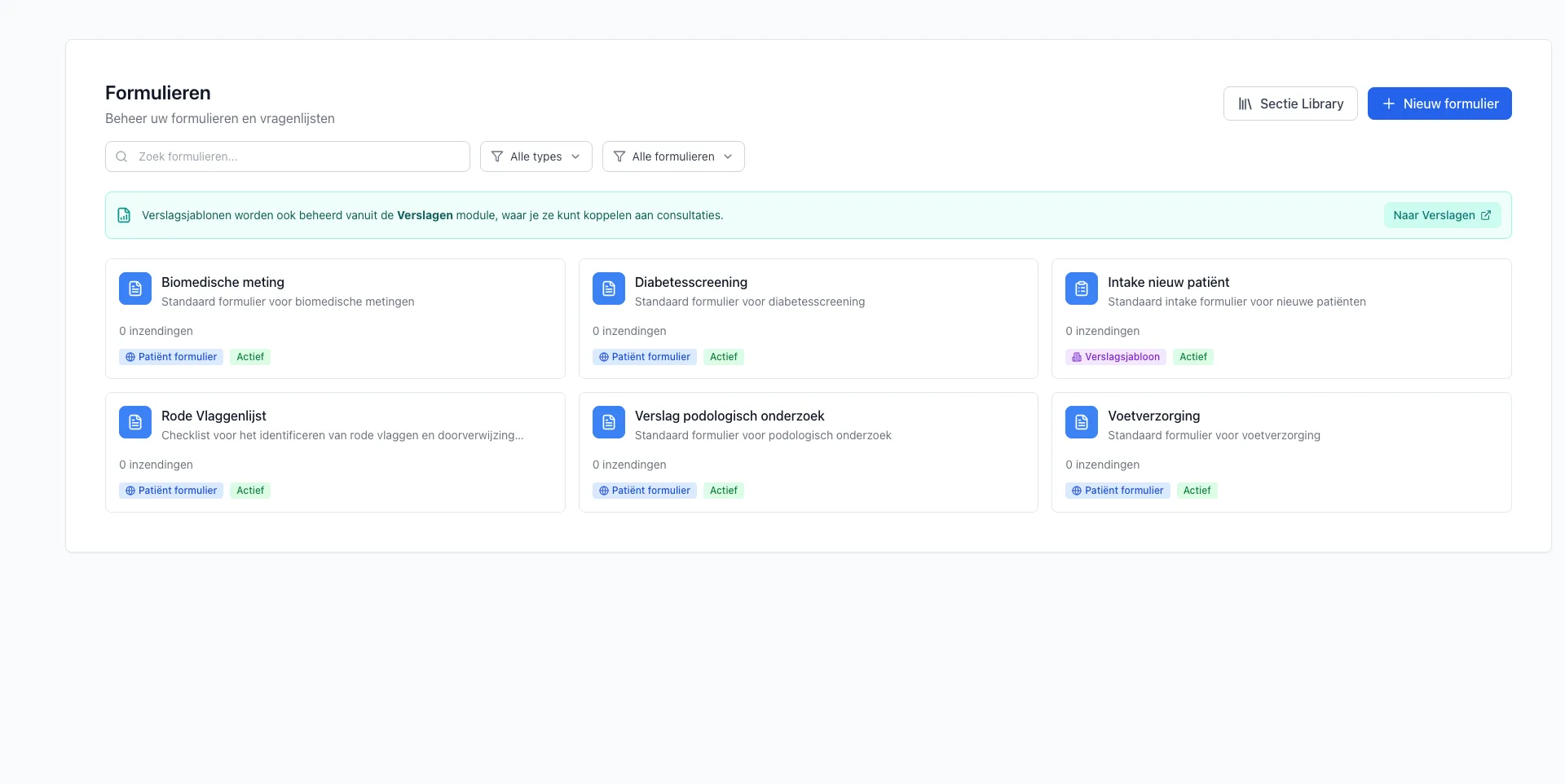The width and height of the screenshot is (1565, 784).
Task: Click the funnel icon in Alle formulieren filter
Action: 619,156
